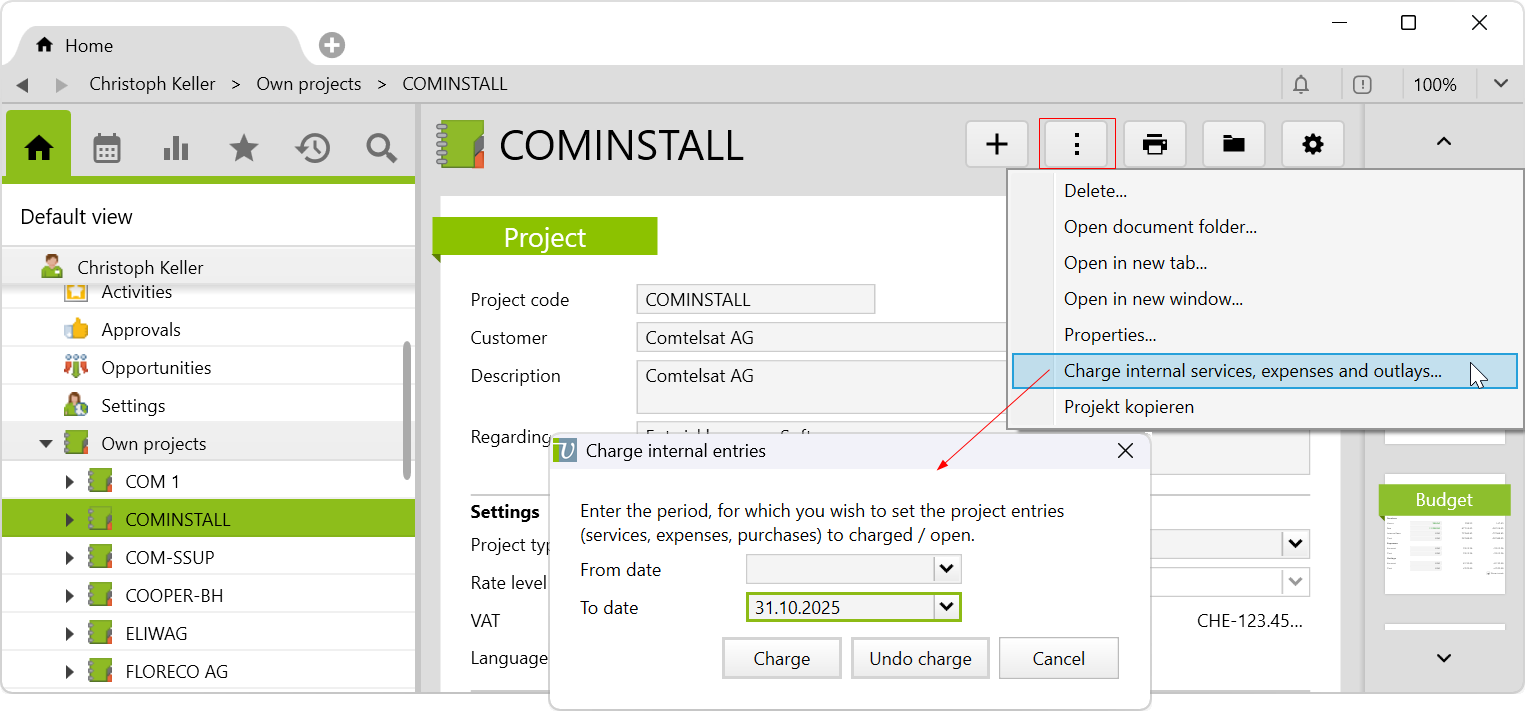Click the Charge button
1525x712 pixels.
[x=781, y=659]
